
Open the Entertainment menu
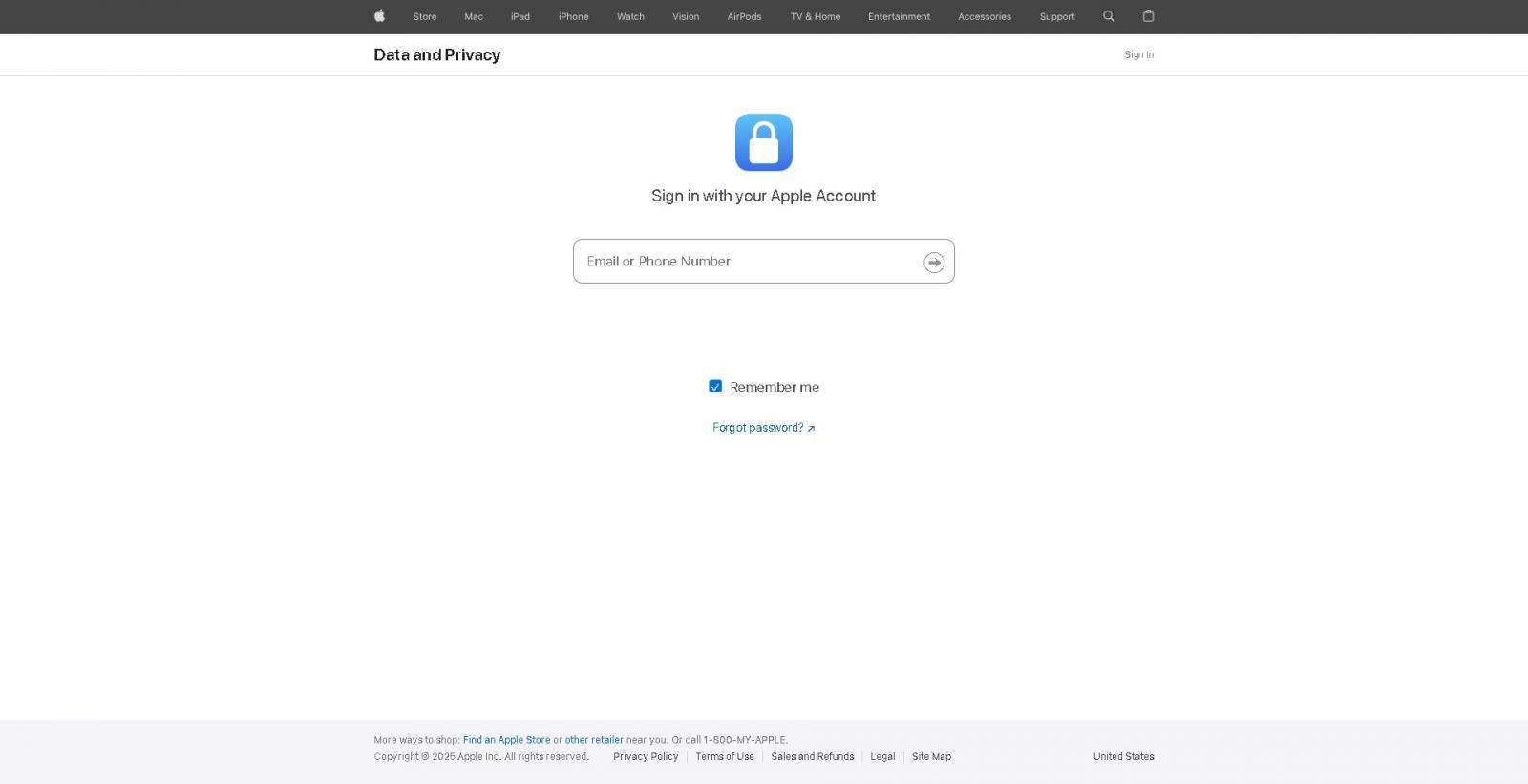click(899, 16)
